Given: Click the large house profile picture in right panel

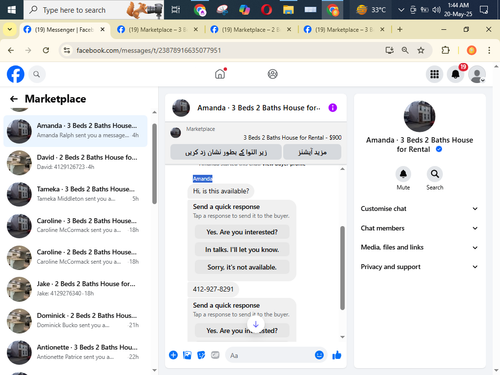Looking at the screenshot, I should (419, 116).
